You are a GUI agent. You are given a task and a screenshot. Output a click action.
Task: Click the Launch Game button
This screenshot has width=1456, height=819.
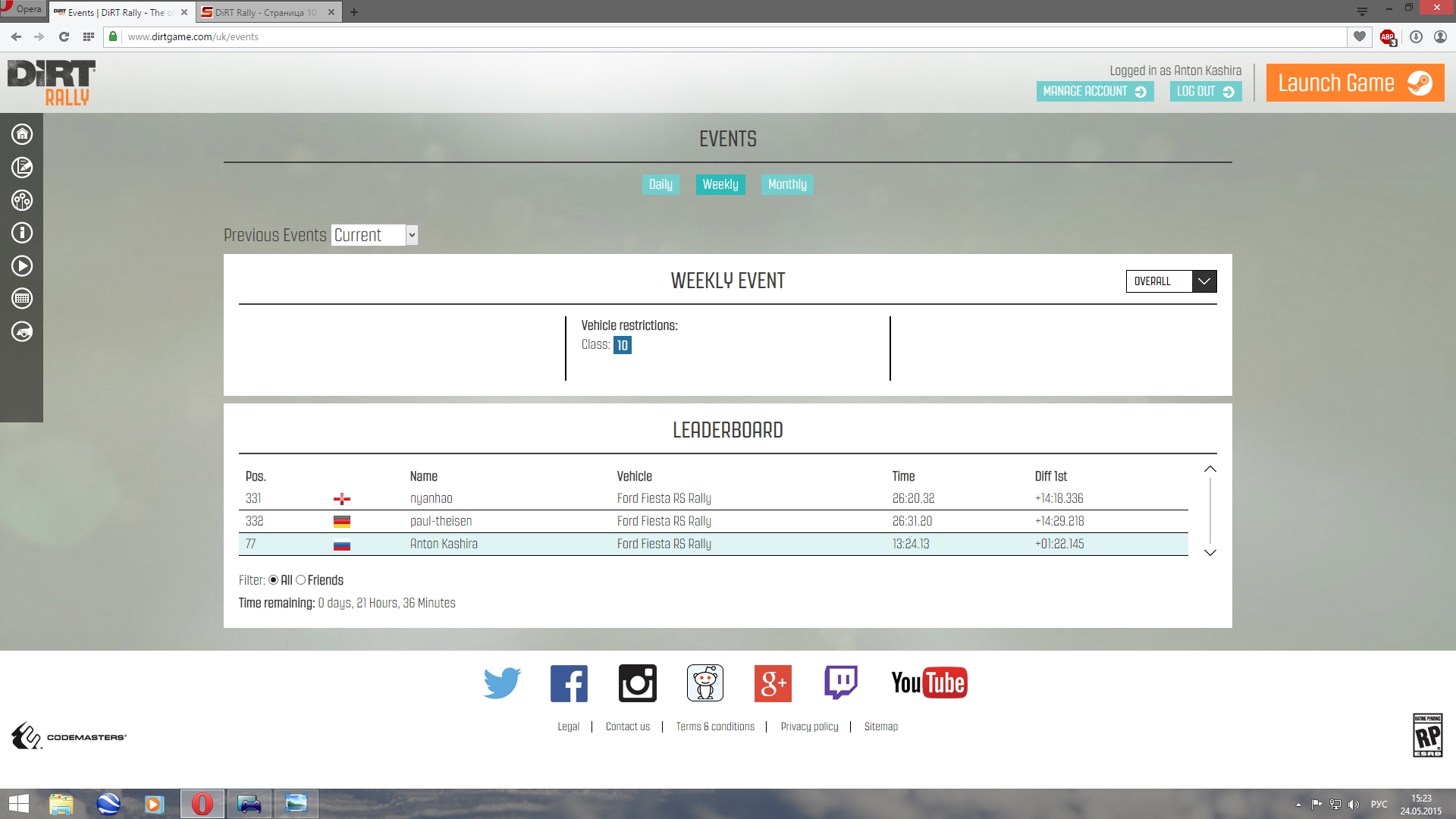(x=1354, y=83)
